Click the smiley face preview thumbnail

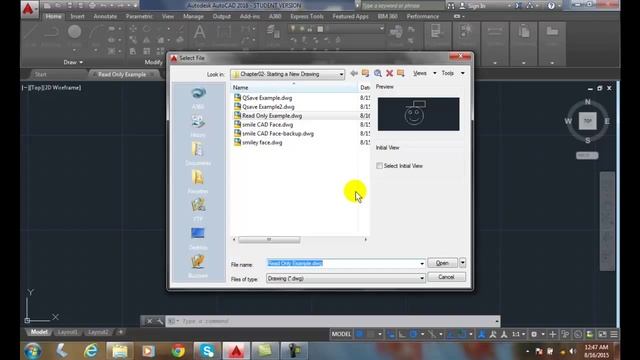pos(418,114)
